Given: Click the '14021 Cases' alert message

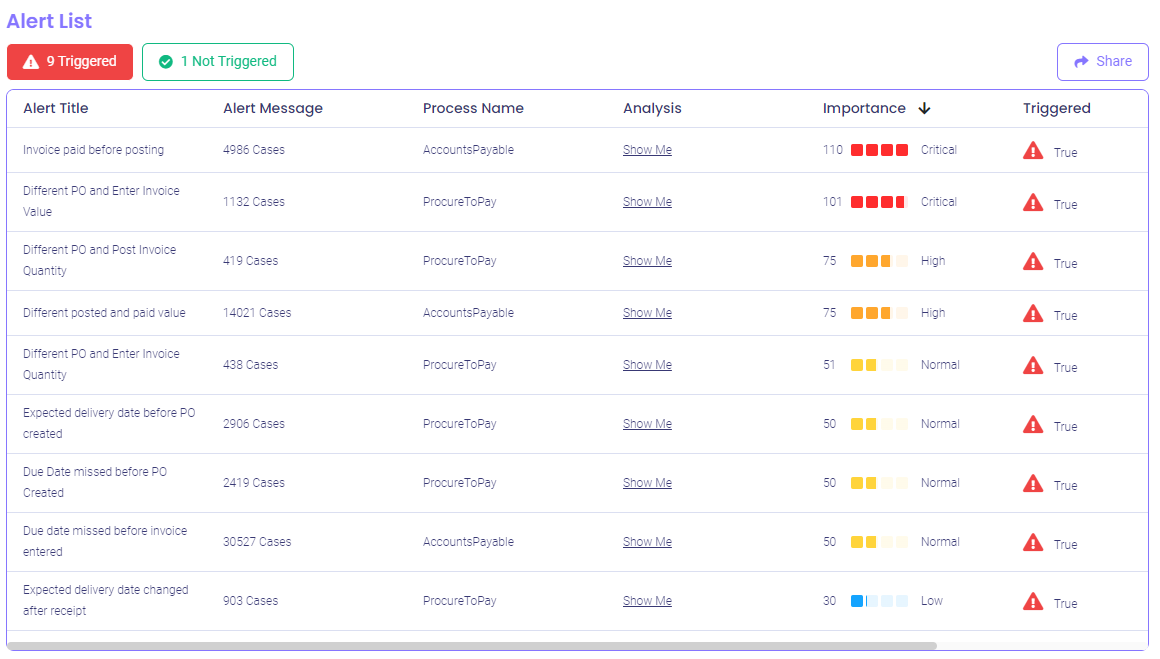Looking at the screenshot, I should click(x=257, y=313).
